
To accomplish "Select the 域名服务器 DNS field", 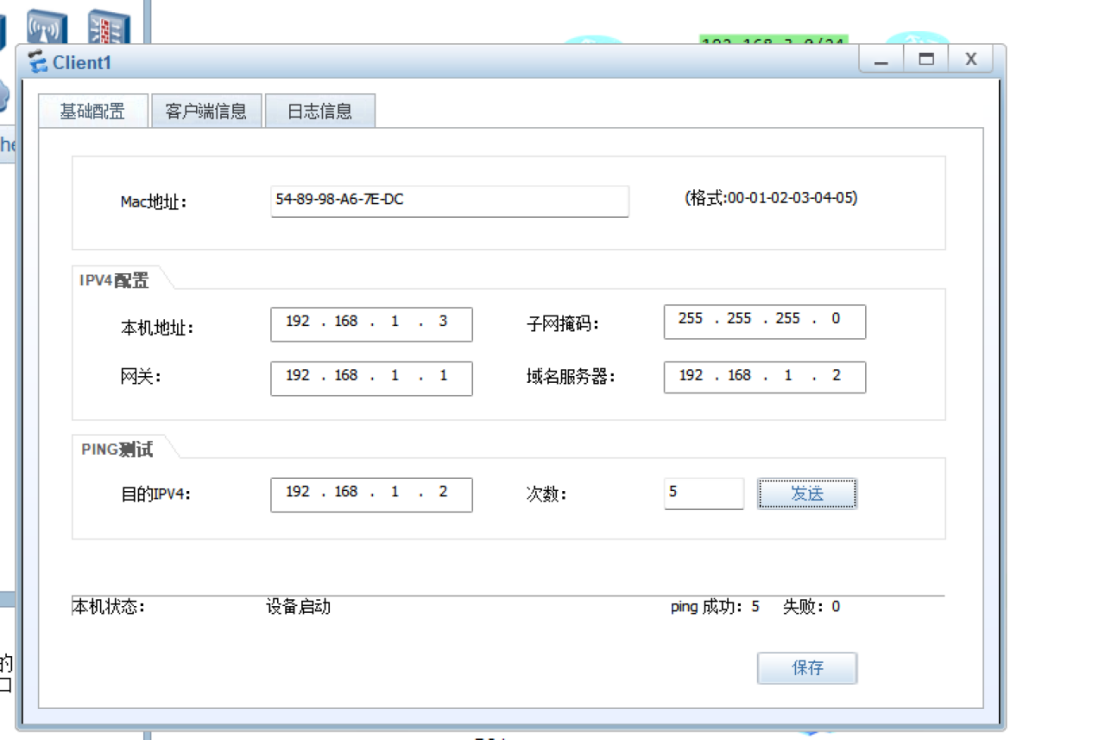I will coord(764,376).
